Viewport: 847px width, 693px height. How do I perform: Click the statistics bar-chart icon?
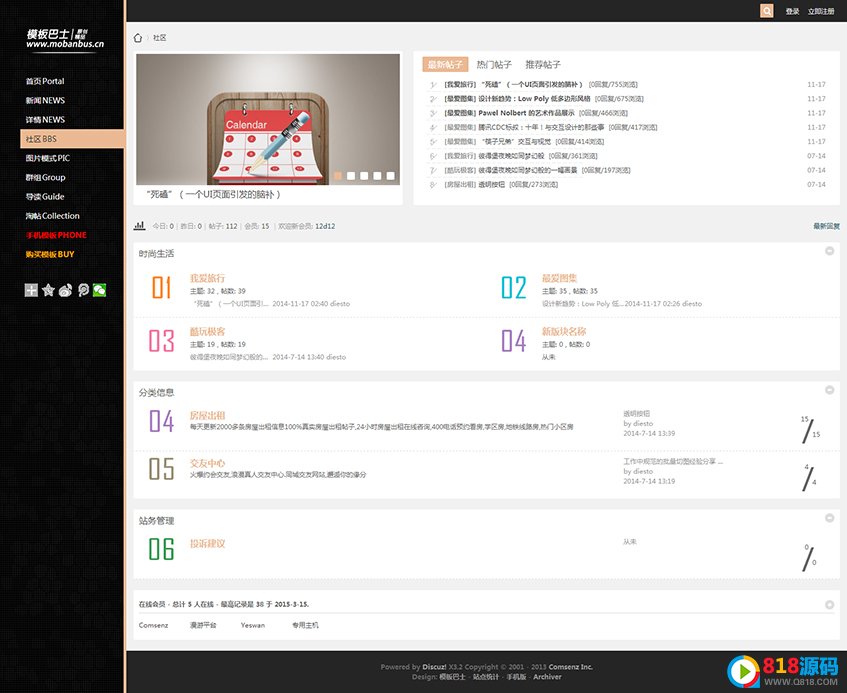(x=139, y=226)
